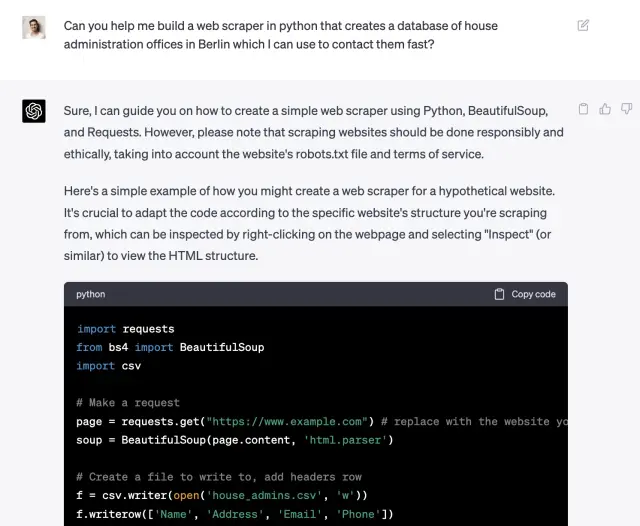Click the "# Make a request" comment
The height and width of the screenshot is (526, 640).
128,403
